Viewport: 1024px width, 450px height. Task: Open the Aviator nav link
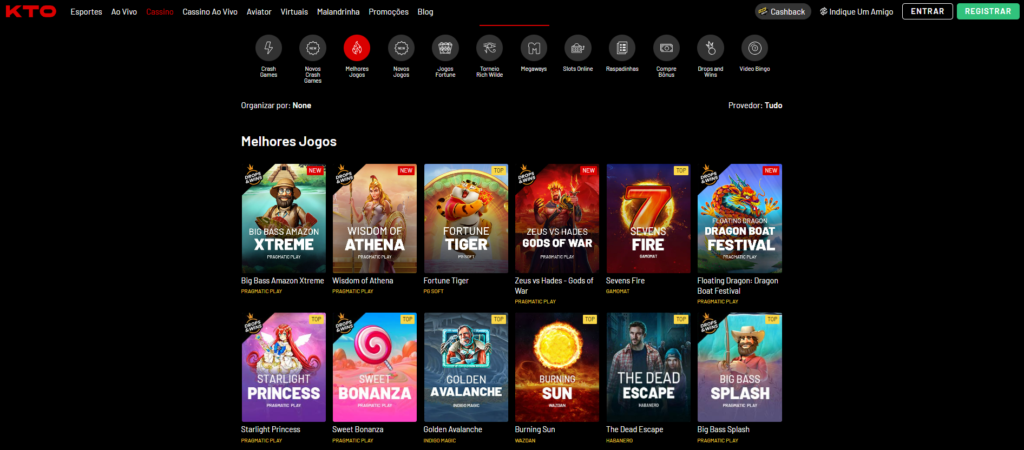point(259,12)
